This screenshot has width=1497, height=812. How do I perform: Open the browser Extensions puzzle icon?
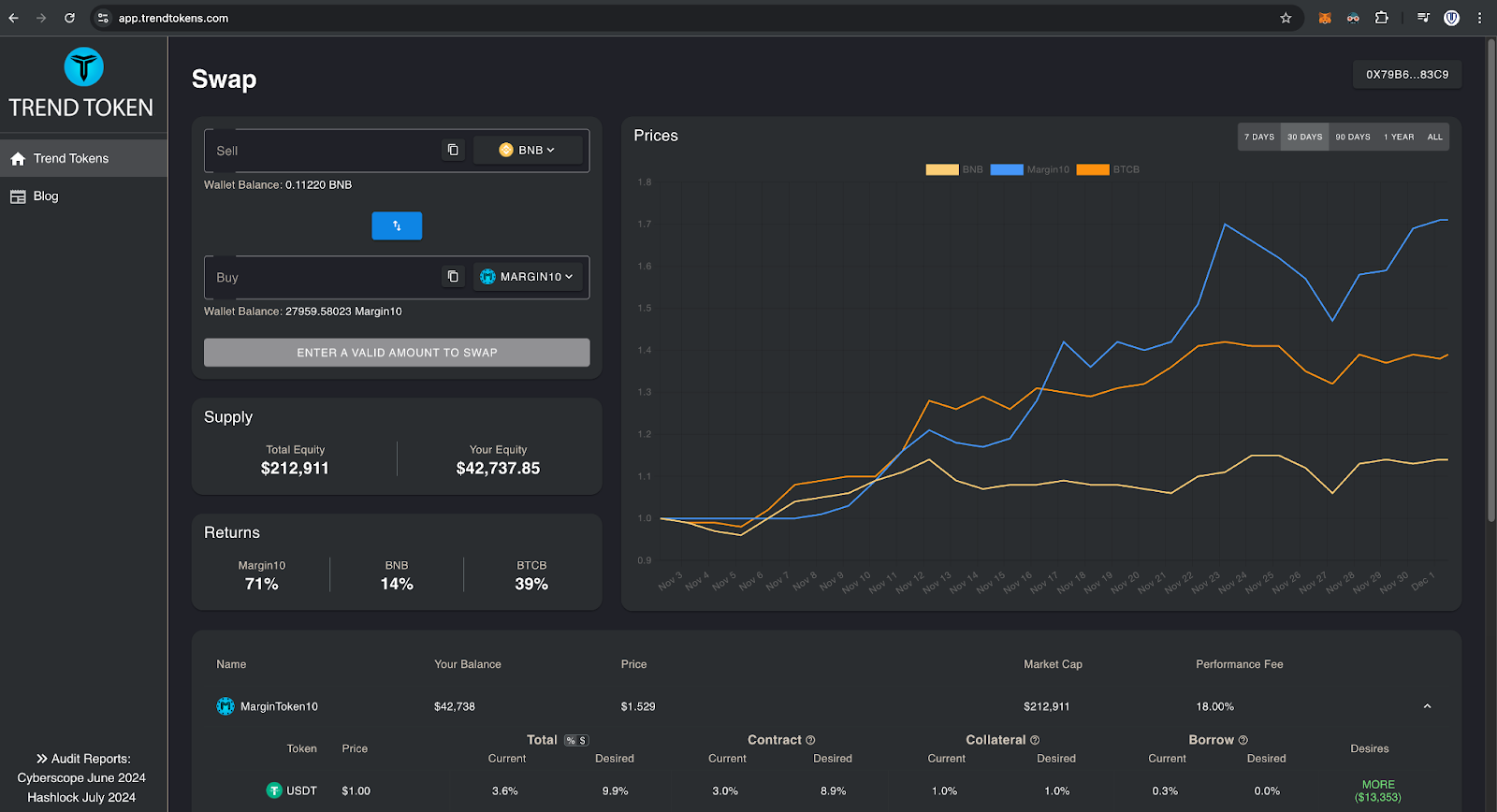pos(1382,18)
